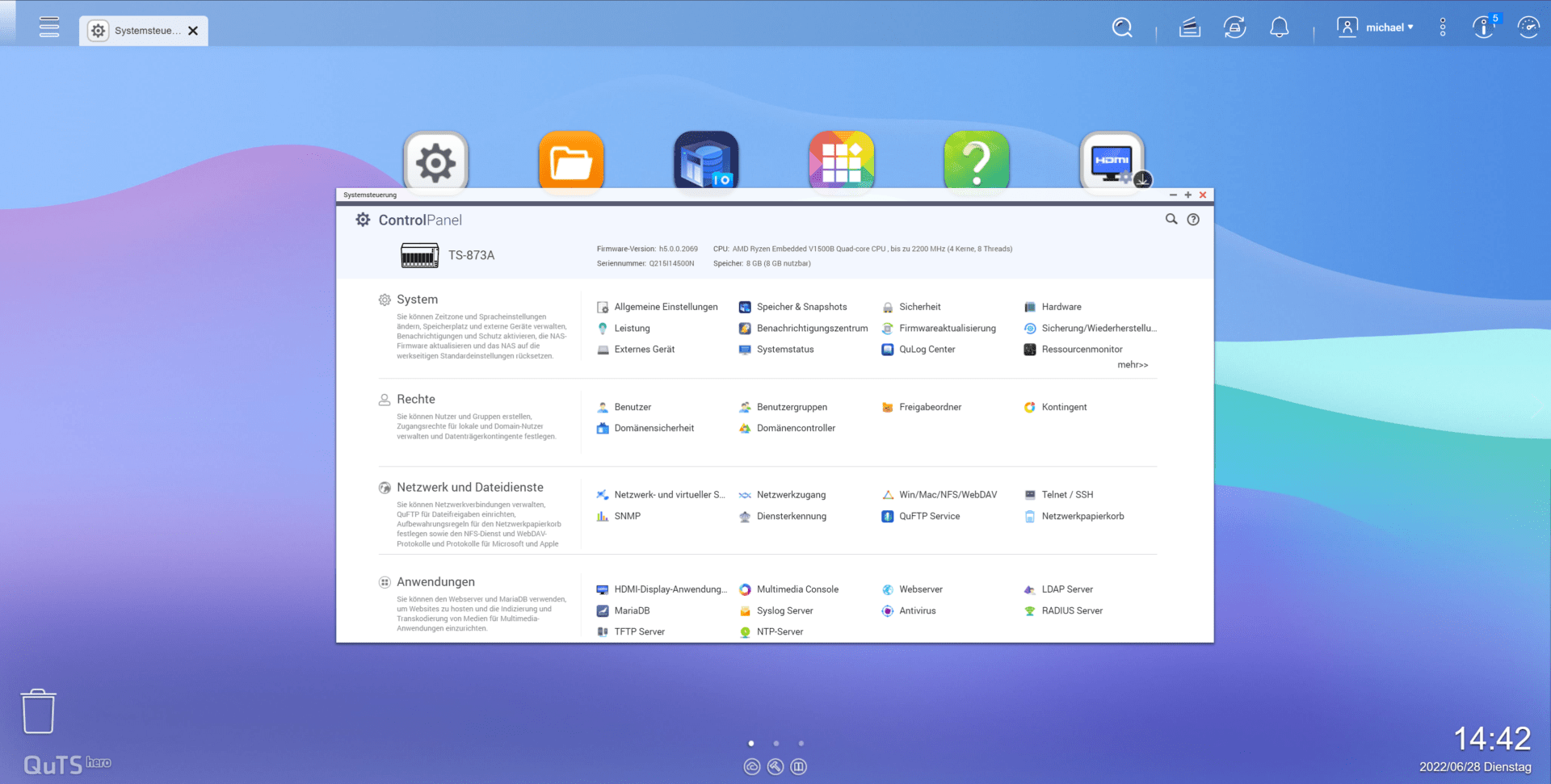The height and width of the screenshot is (784, 1551).
Task: Open Firmwareaktualisierung settings
Action: coord(947,329)
